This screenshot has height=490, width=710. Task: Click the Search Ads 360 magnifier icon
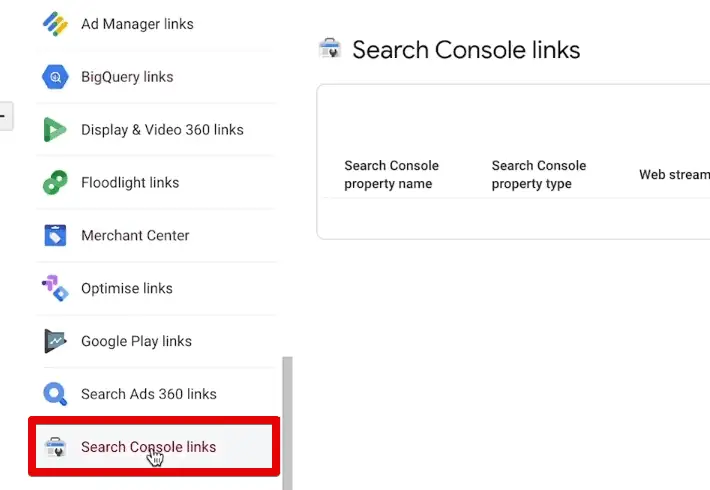pyautogui.click(x=55, y=394)
